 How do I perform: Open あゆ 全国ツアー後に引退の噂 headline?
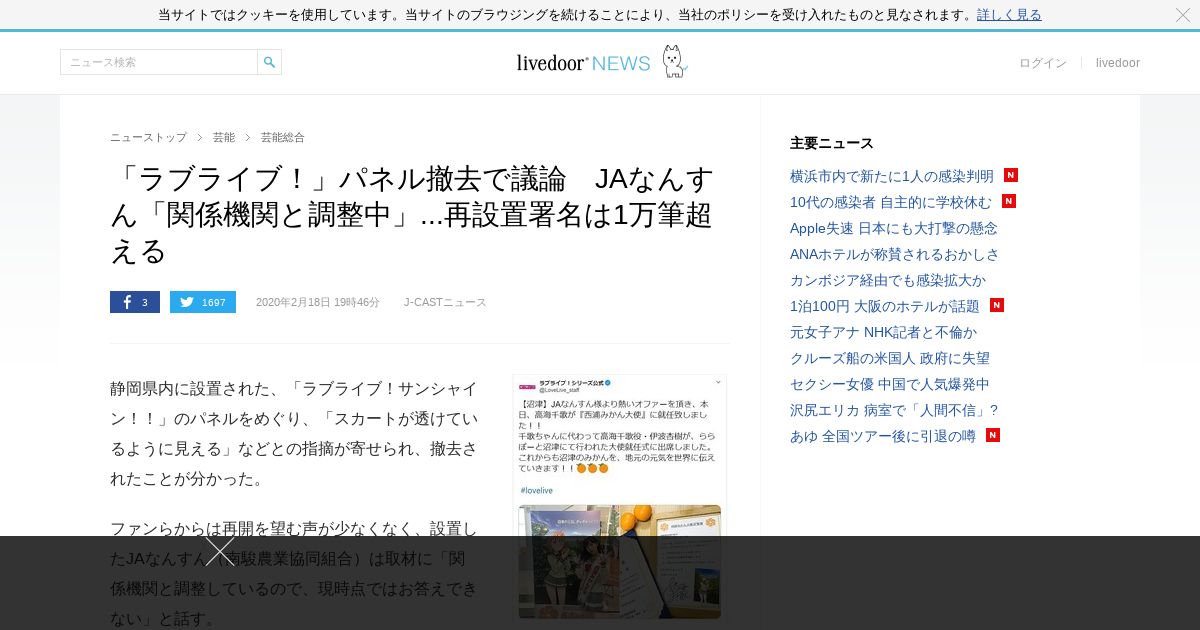pos(883,436)
